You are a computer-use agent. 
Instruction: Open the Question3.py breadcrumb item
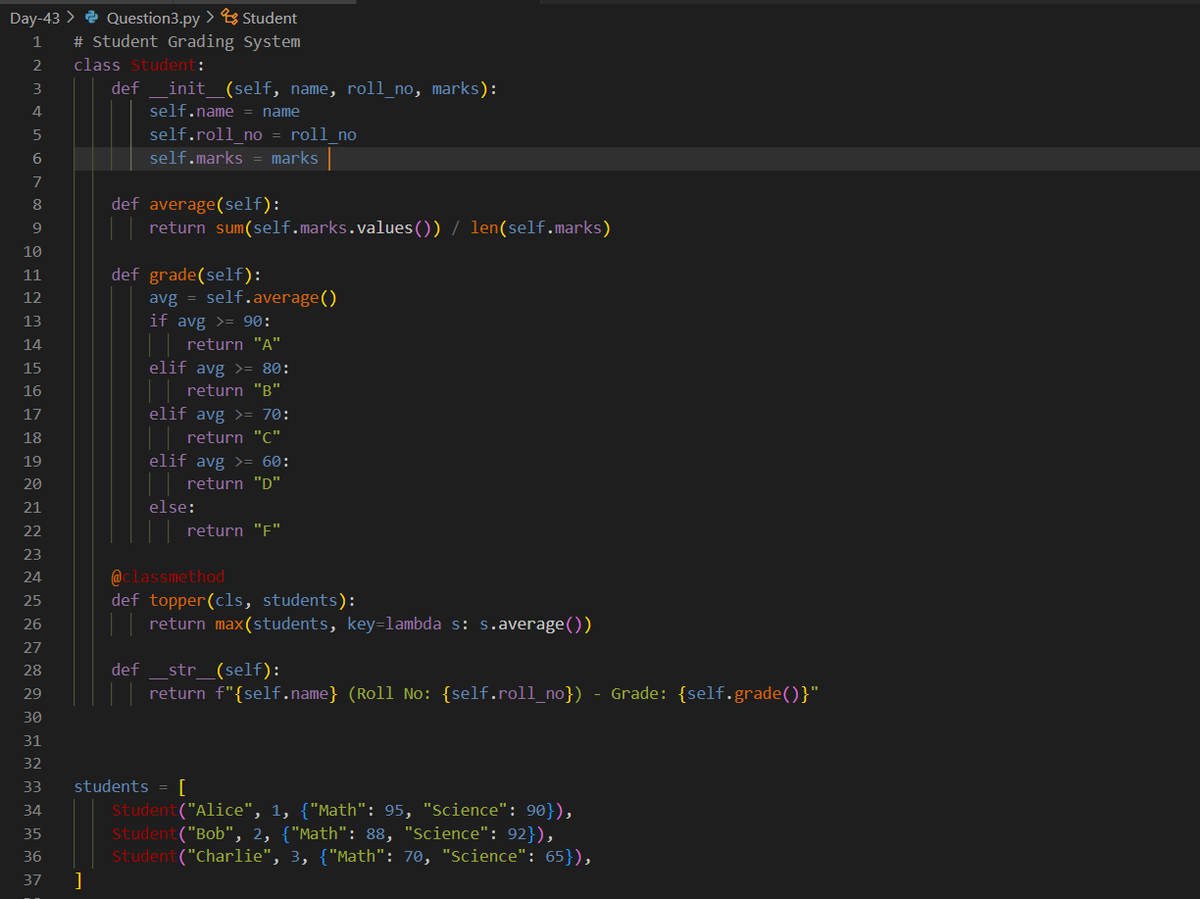coord(153,18)
